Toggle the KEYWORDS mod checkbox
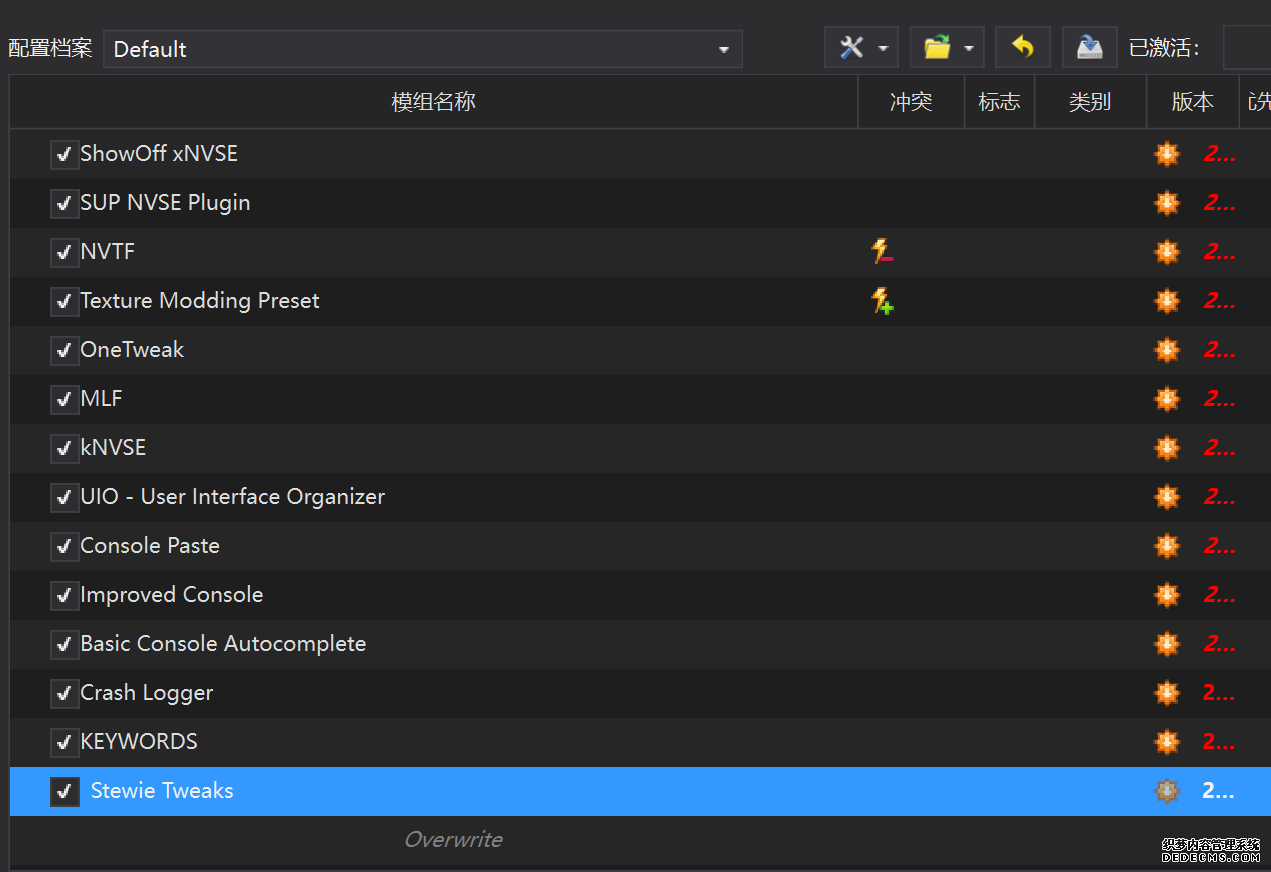Image resolution: width=1271 pixels, height=872 pixels. [x=64, y=742]
